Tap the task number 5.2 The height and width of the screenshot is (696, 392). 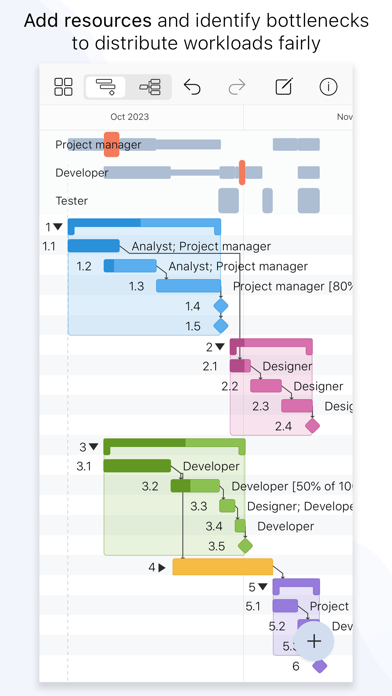tap(277, 626)
